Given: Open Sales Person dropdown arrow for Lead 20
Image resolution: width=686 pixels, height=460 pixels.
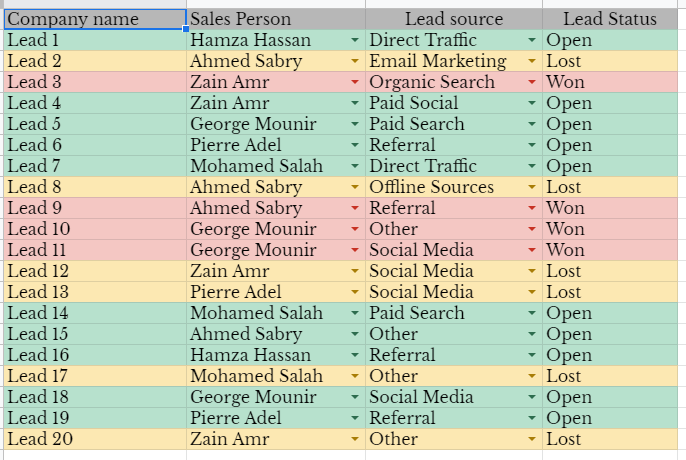Looking at the screenshot, I should click(x=355, y=439).
